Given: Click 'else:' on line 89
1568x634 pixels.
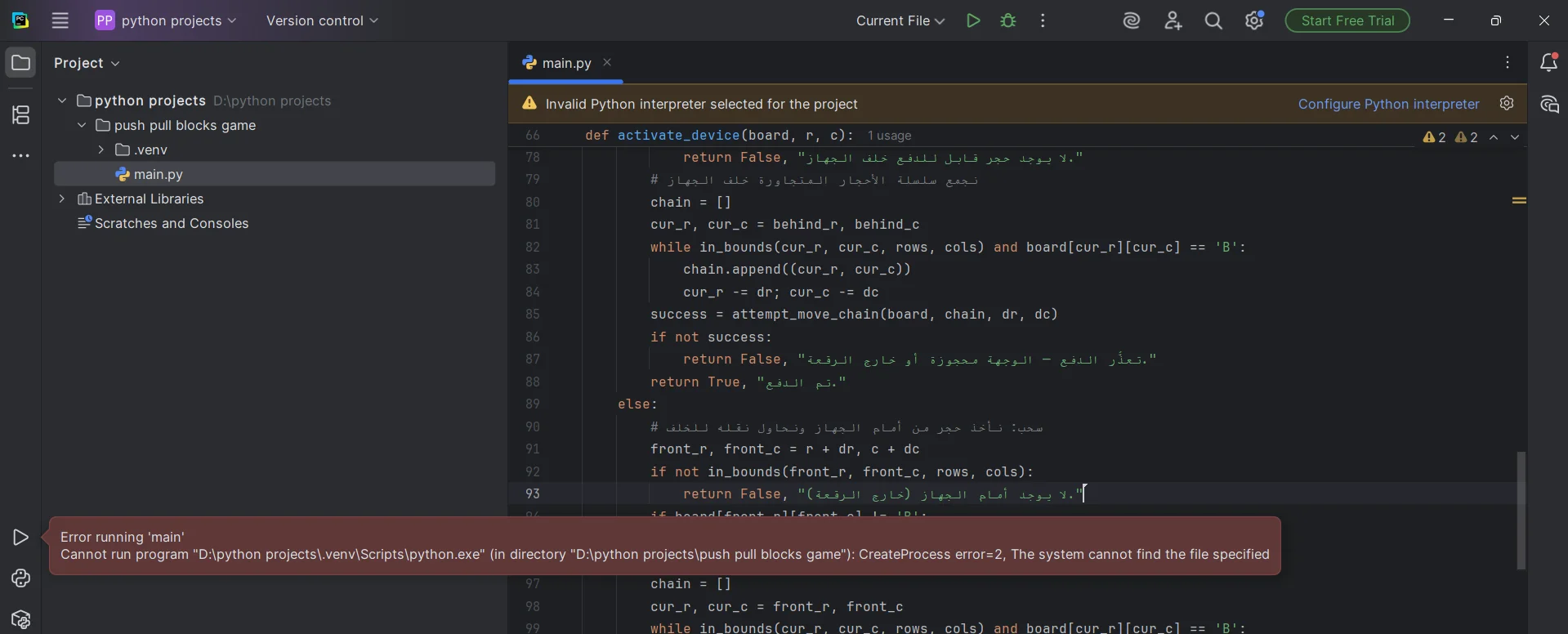Looking at the screenshot, I should coord(637,404).
